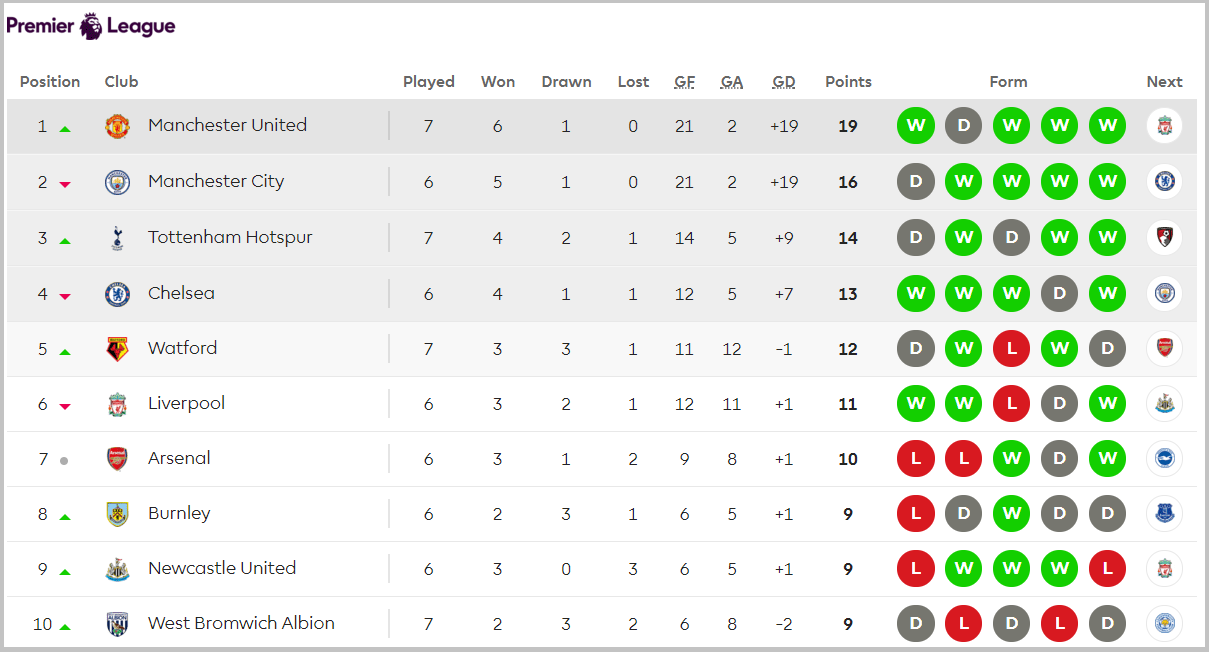Screen dimensions: 1209x652
Task: Click the GD column header abbreviation
Action: [784, 82]
